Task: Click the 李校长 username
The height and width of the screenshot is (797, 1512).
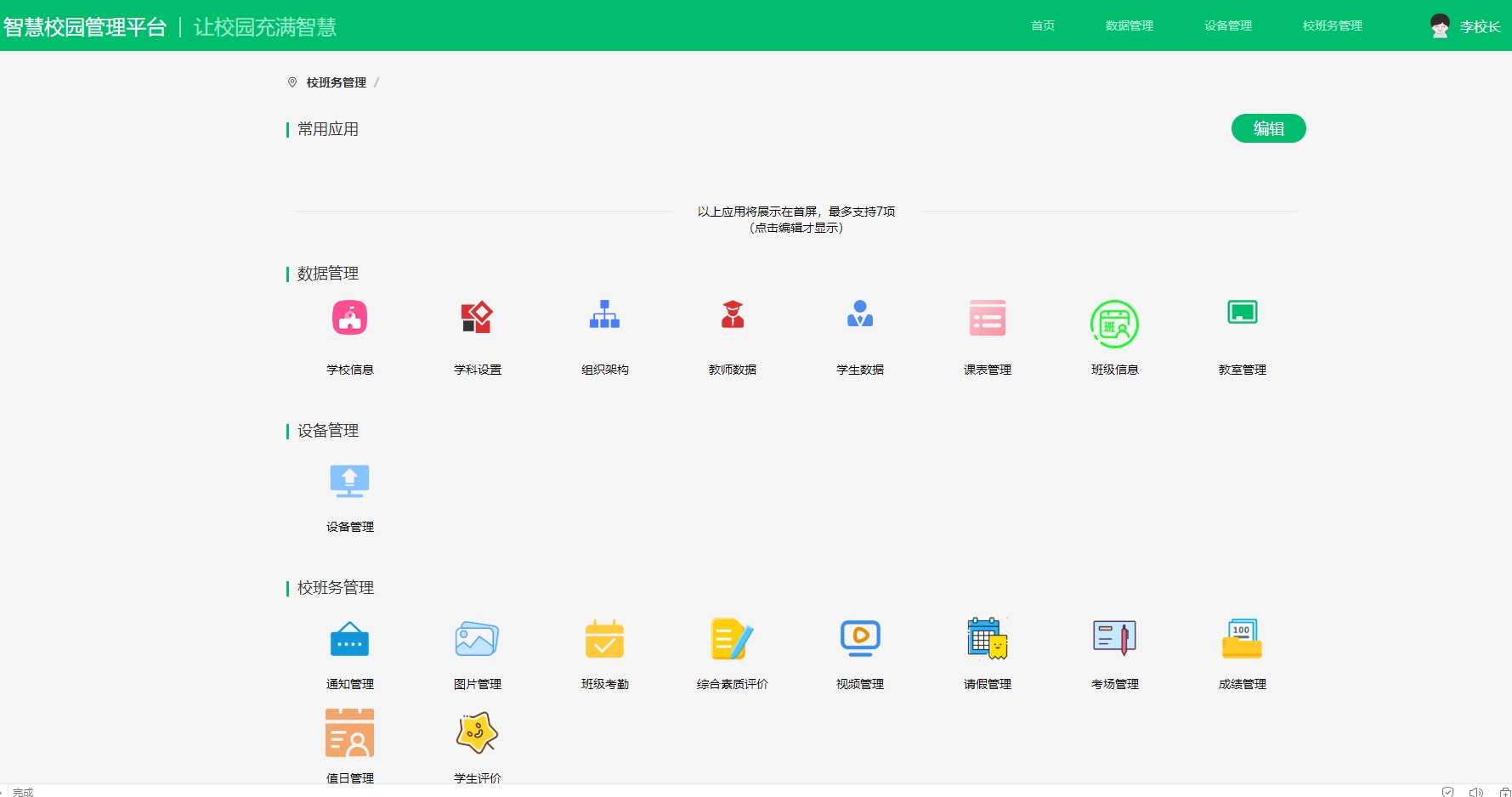Action: pos(1481,27)
